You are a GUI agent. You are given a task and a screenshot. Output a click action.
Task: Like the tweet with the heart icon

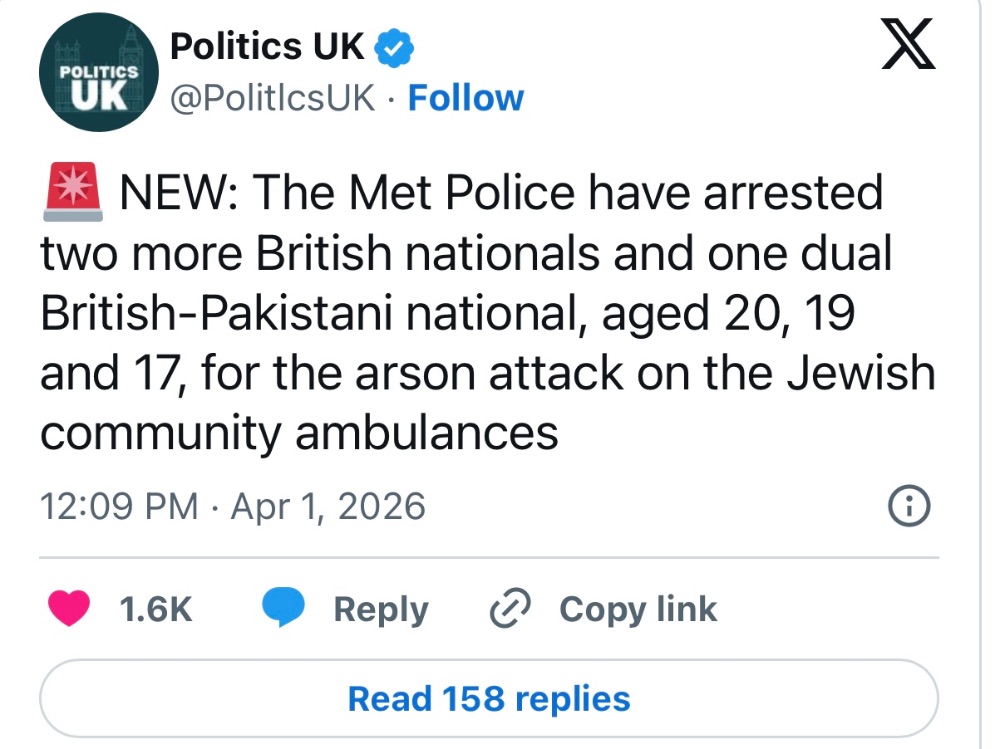[69, 608]
